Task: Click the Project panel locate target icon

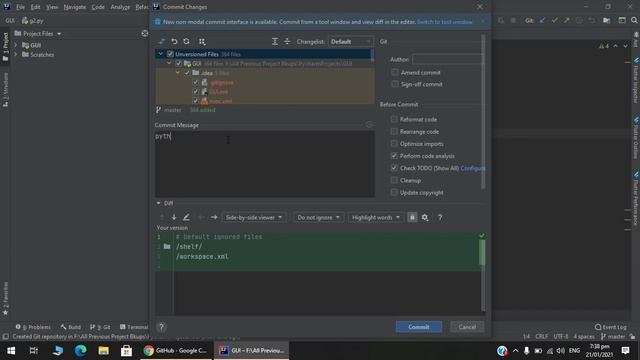Action: (144, 33)
